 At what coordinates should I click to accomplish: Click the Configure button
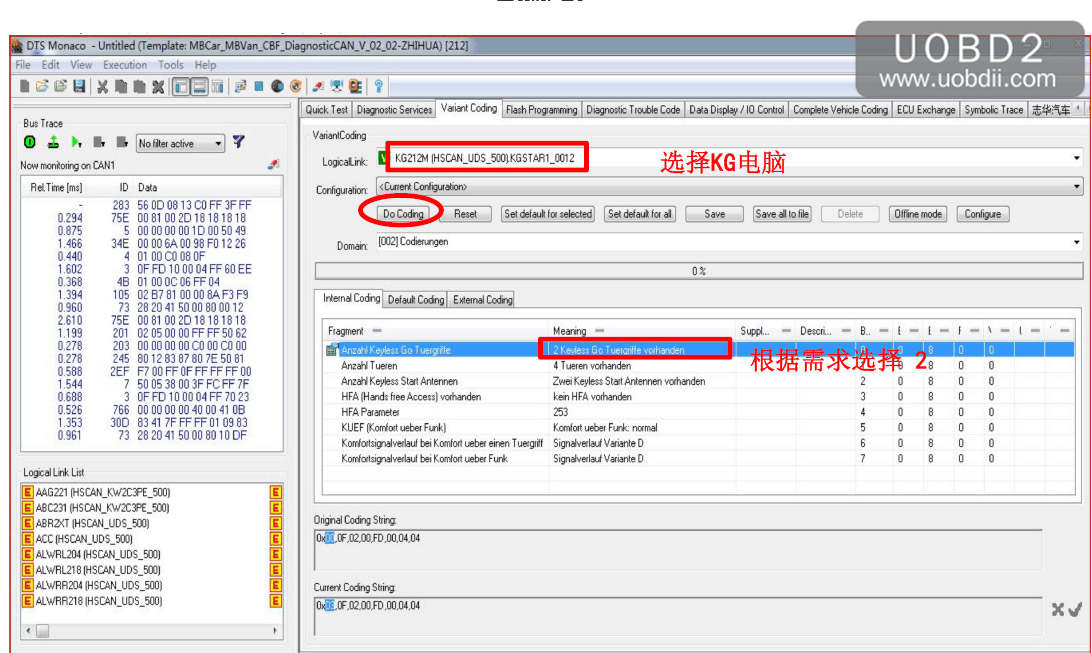[983, 214]
